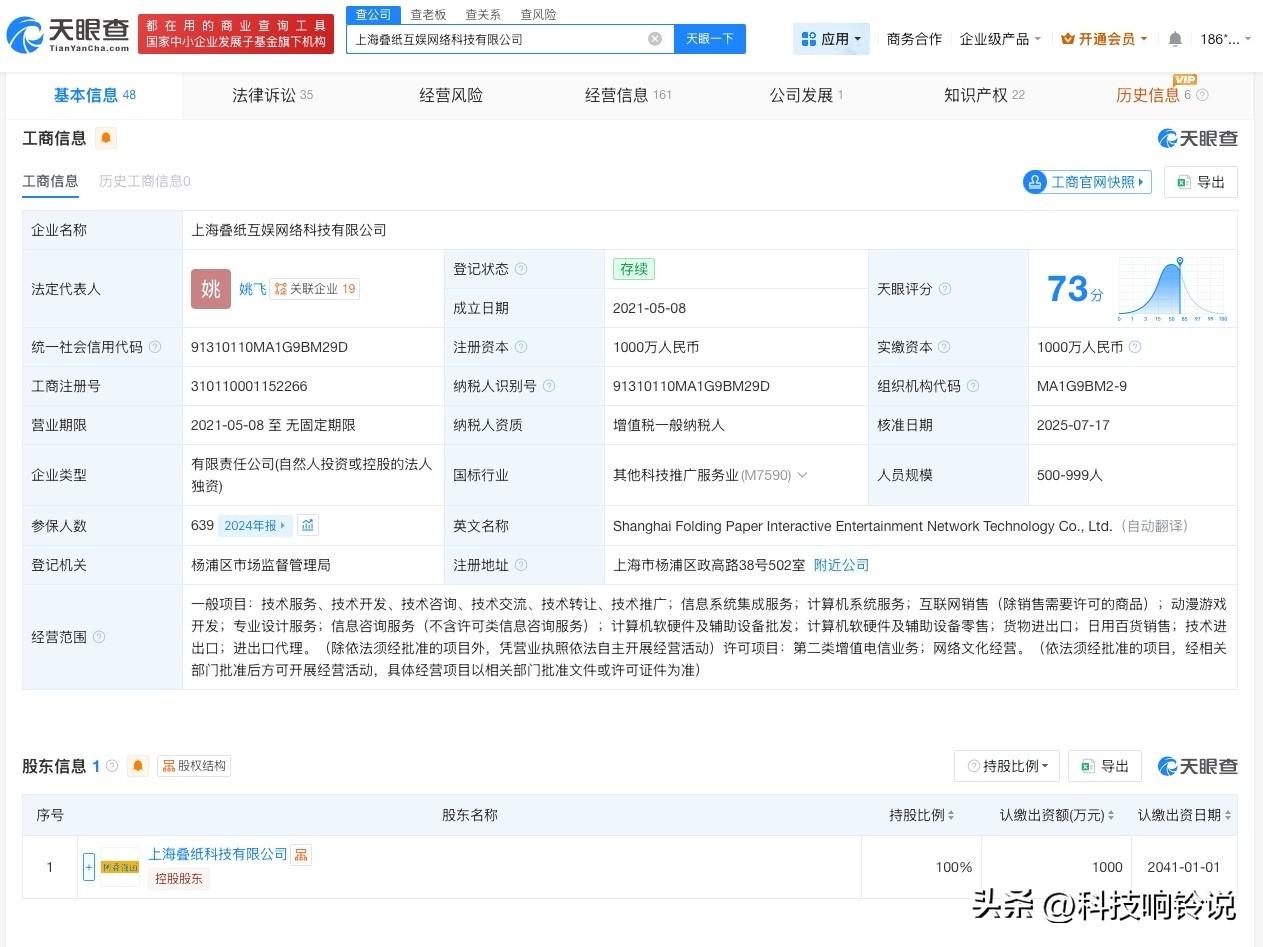Open the TianYan score distribution chart
This screenshot has width=1263, height=947.
[1172, 289]
